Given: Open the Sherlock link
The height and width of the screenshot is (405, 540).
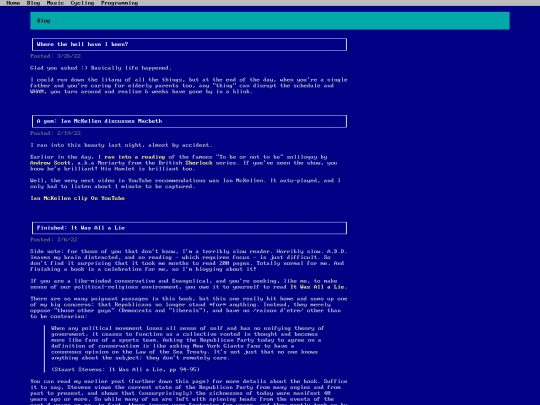Looking at the screenshot, I should tap(199, 163).
